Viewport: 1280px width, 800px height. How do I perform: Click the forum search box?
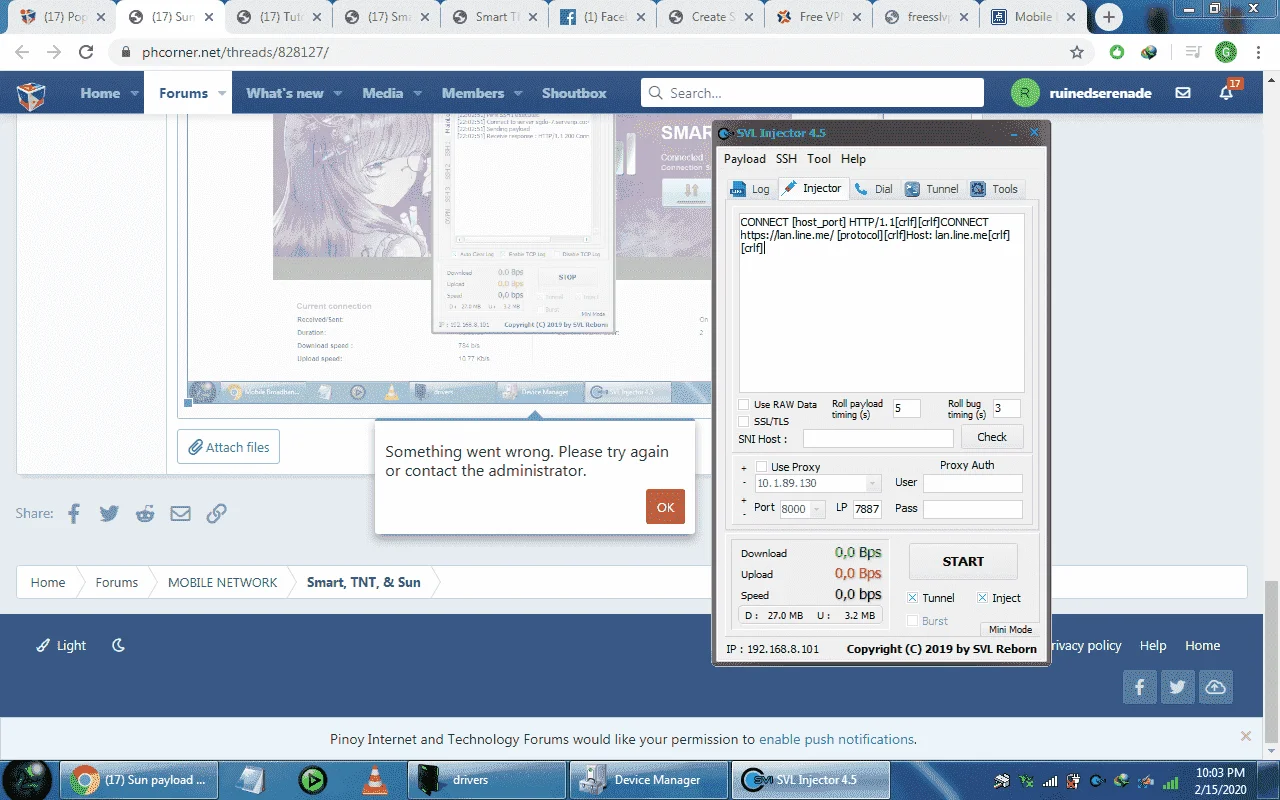tap(812, 93)
